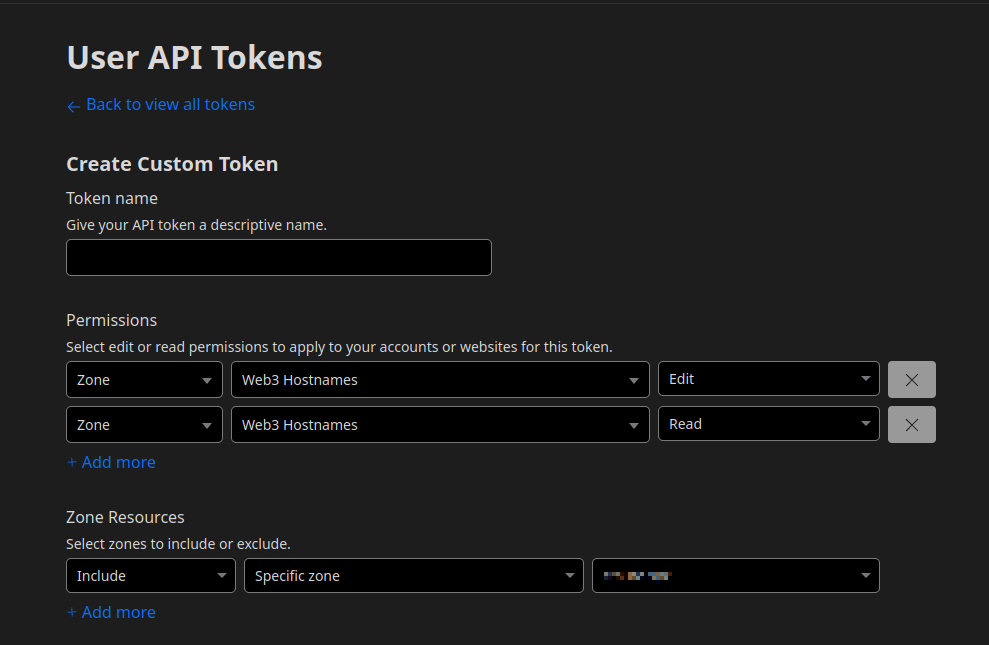Open the "Include" dropdown in Zone Resources

(150, 575)
